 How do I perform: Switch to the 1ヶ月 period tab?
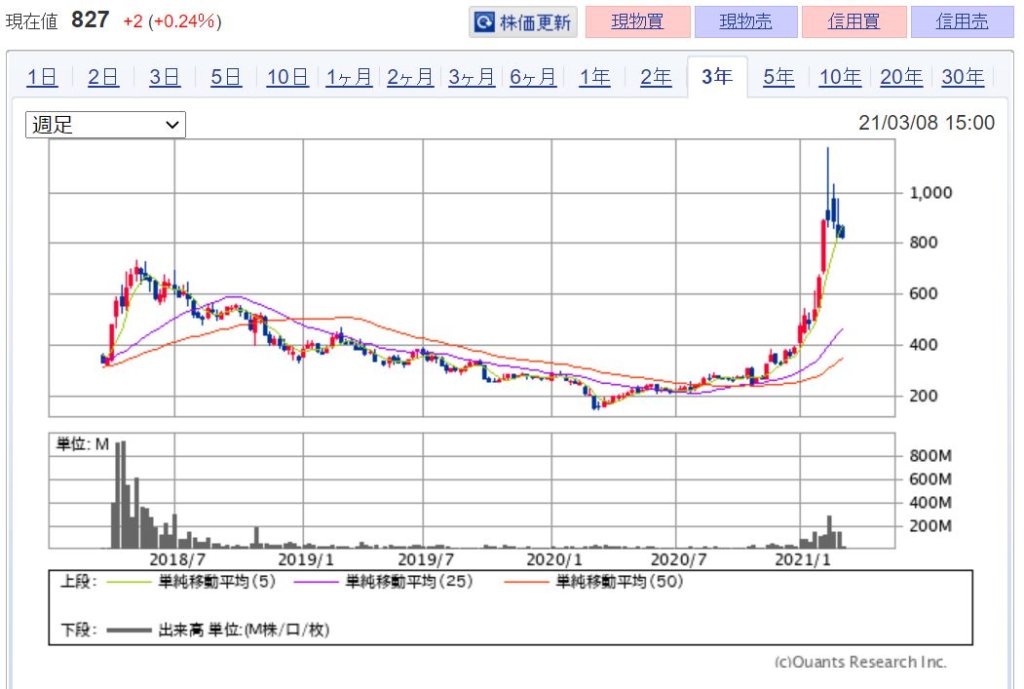349,77
